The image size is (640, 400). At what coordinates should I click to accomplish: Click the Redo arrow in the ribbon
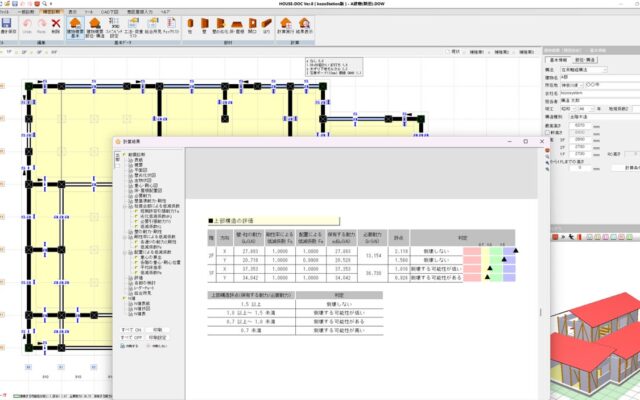[x=41, y=24]
